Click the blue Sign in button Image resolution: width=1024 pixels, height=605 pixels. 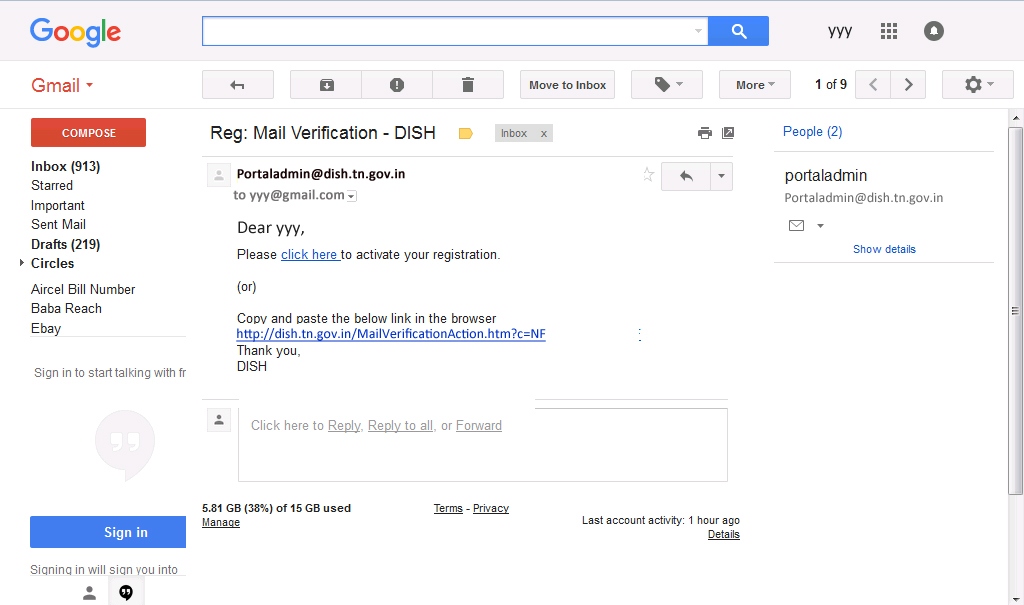108,532
